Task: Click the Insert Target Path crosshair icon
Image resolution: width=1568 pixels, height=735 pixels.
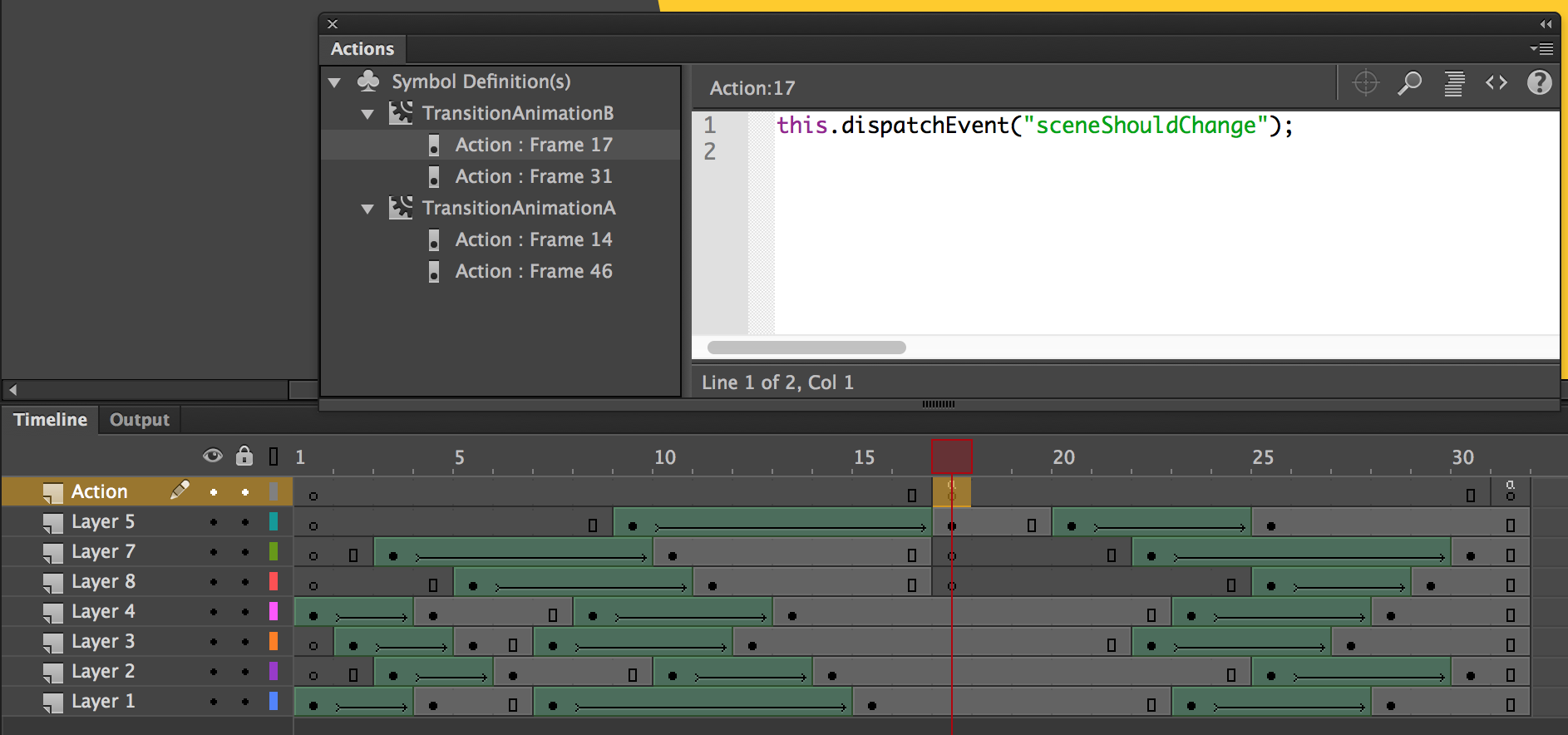Action: tap(1365, 83)
